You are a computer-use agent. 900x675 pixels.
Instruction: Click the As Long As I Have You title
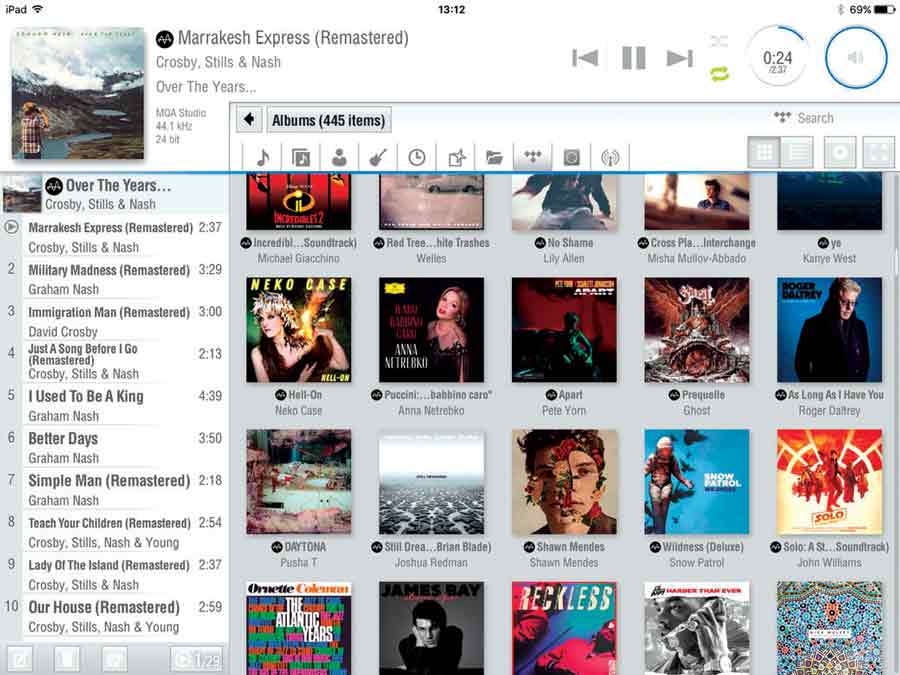[x=836, y=395]
